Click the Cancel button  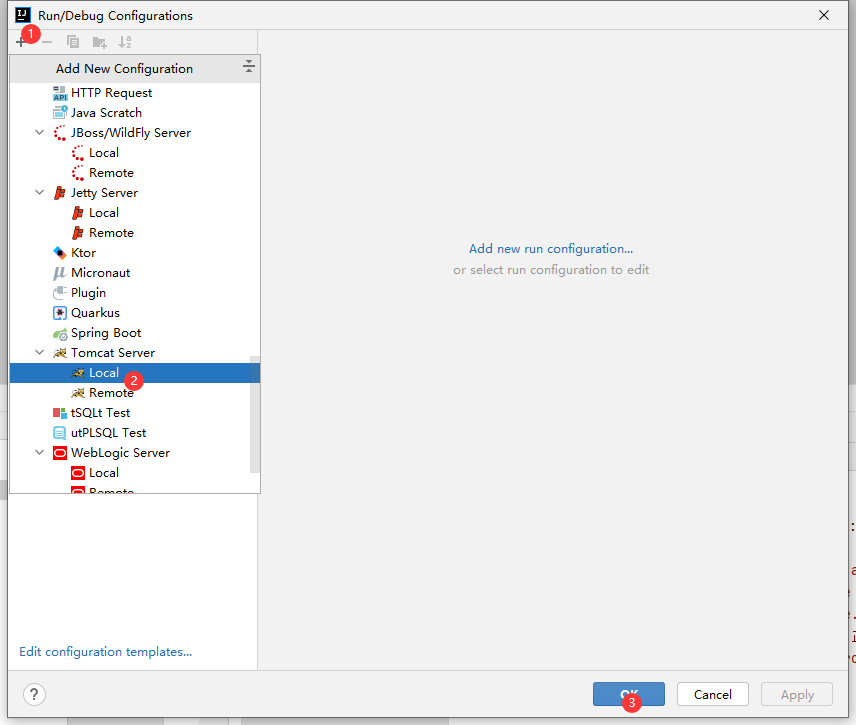[x=712, y=694]
